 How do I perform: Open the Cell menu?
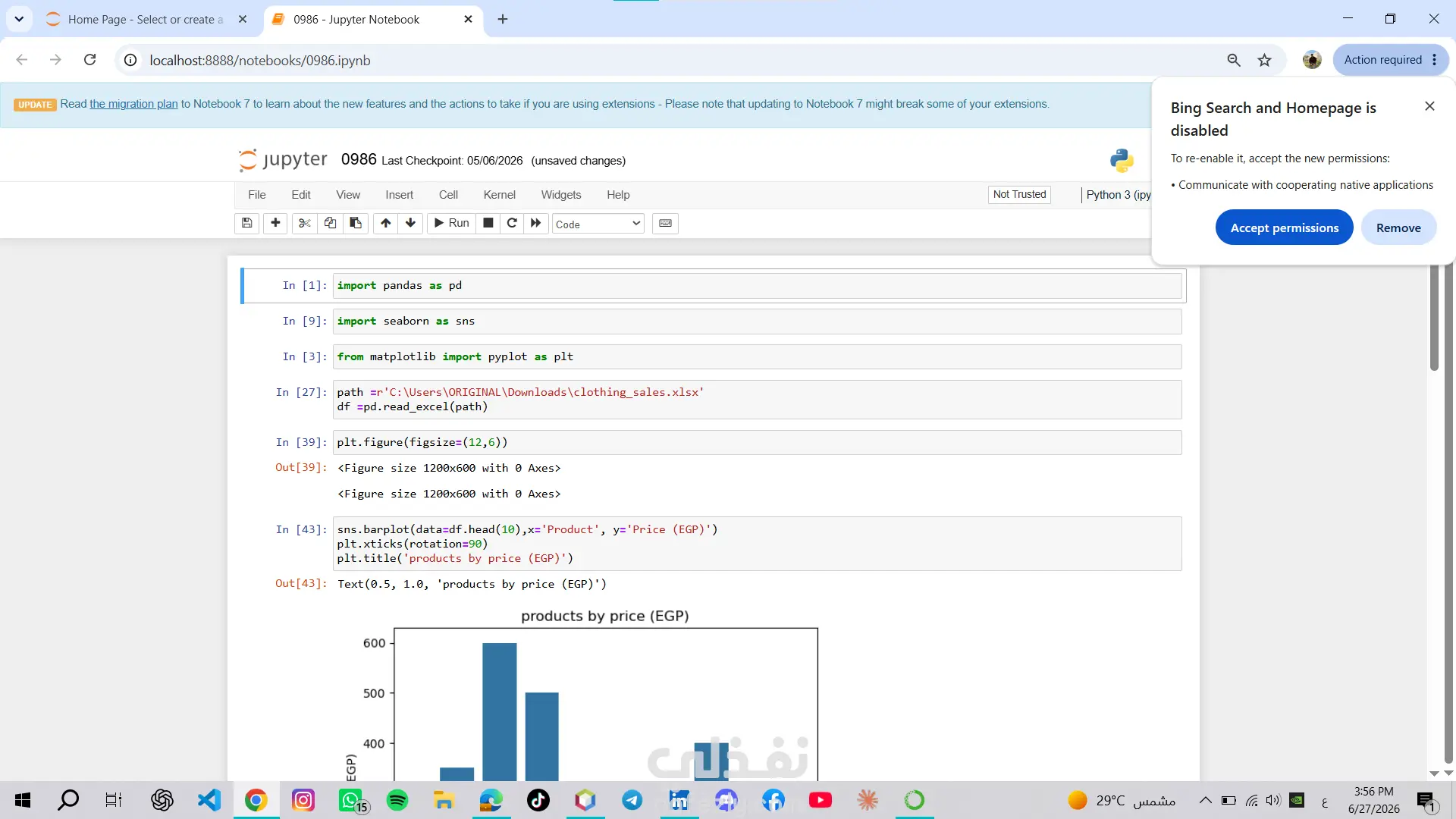pos(448,195)
